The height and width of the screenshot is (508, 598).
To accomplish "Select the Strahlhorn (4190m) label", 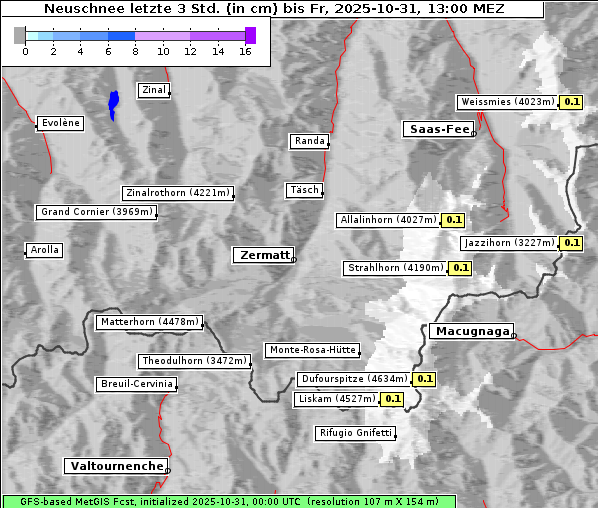I will [395, 268].
